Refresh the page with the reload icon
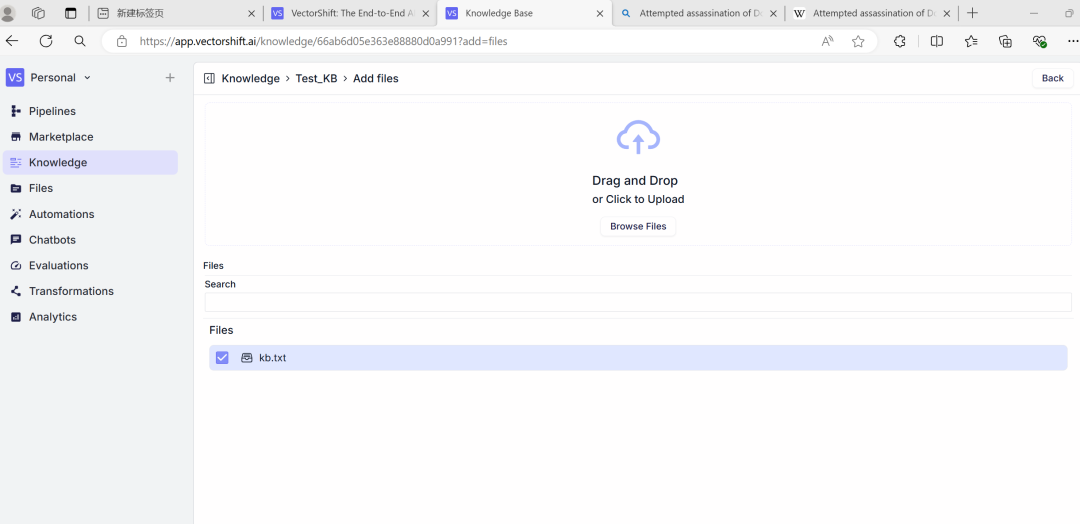The image size is (1080, 524). (46, 41)
